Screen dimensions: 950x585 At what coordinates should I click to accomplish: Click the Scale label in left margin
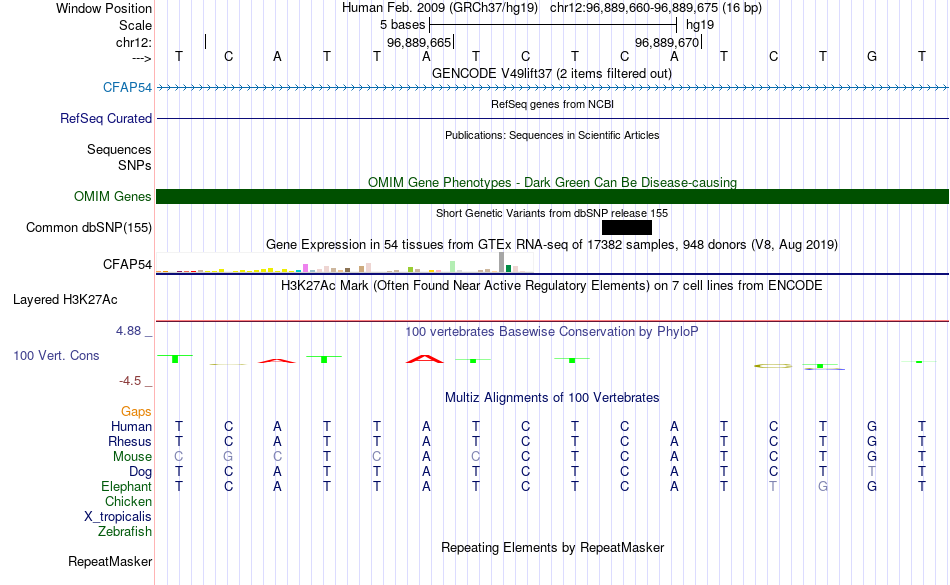point(135,25)
